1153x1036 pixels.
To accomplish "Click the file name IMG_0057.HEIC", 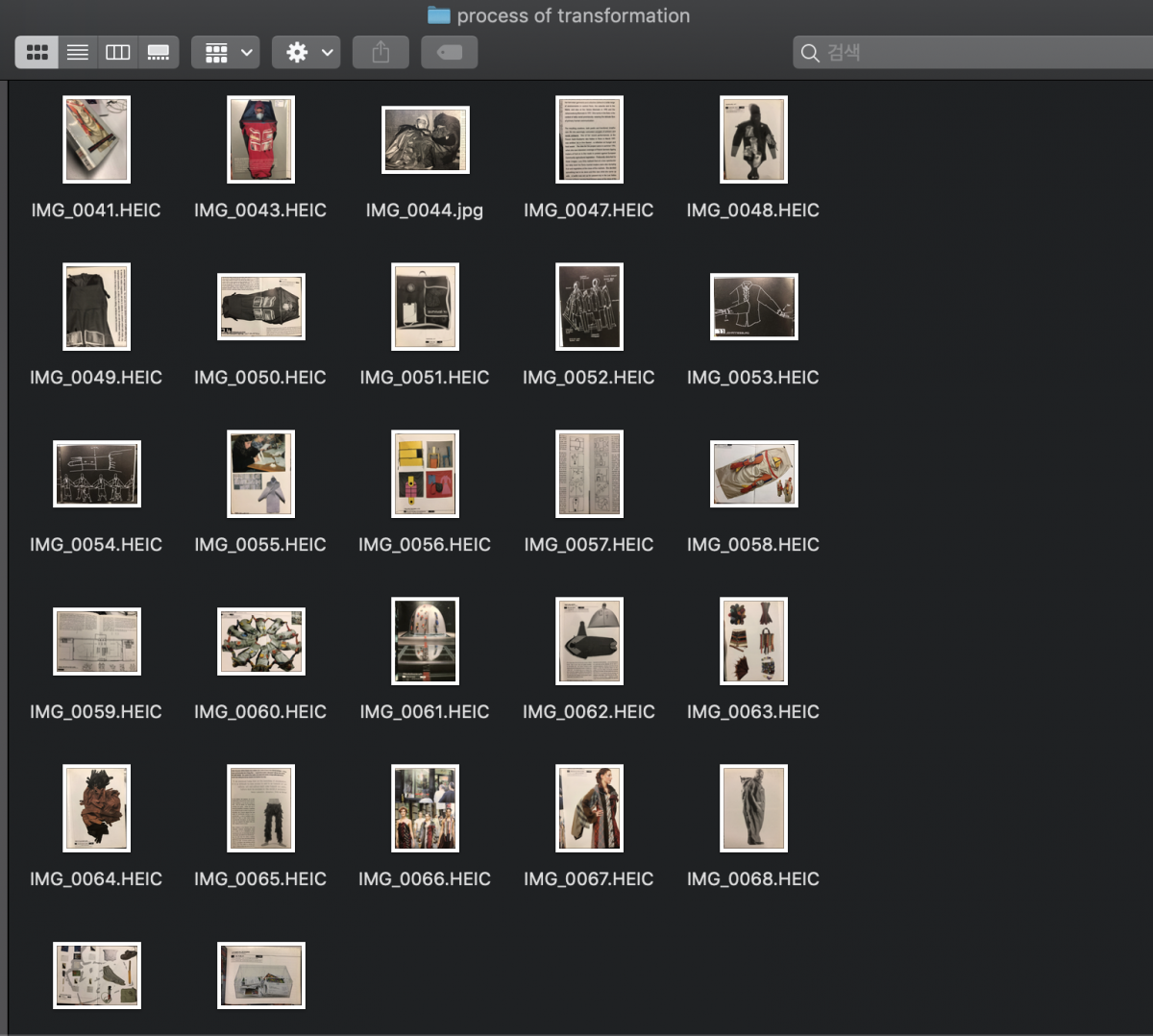I will 589,545.
